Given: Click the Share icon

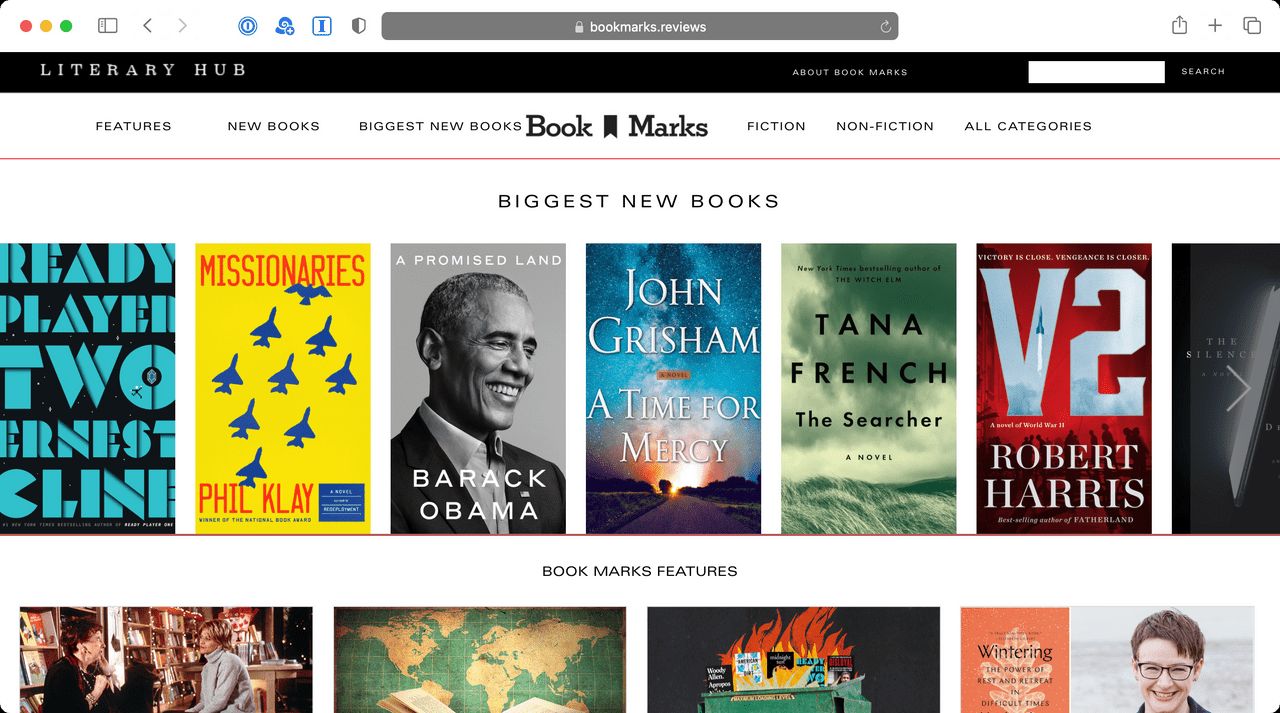Looking at the screenshot, I should click(x=1179, y=26).
